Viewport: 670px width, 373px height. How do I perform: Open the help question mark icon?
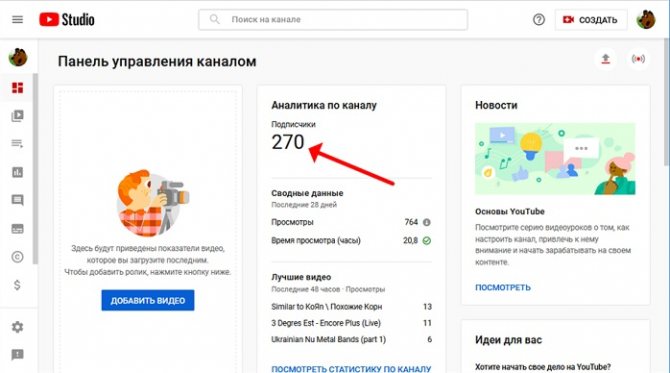pos(539,20)
